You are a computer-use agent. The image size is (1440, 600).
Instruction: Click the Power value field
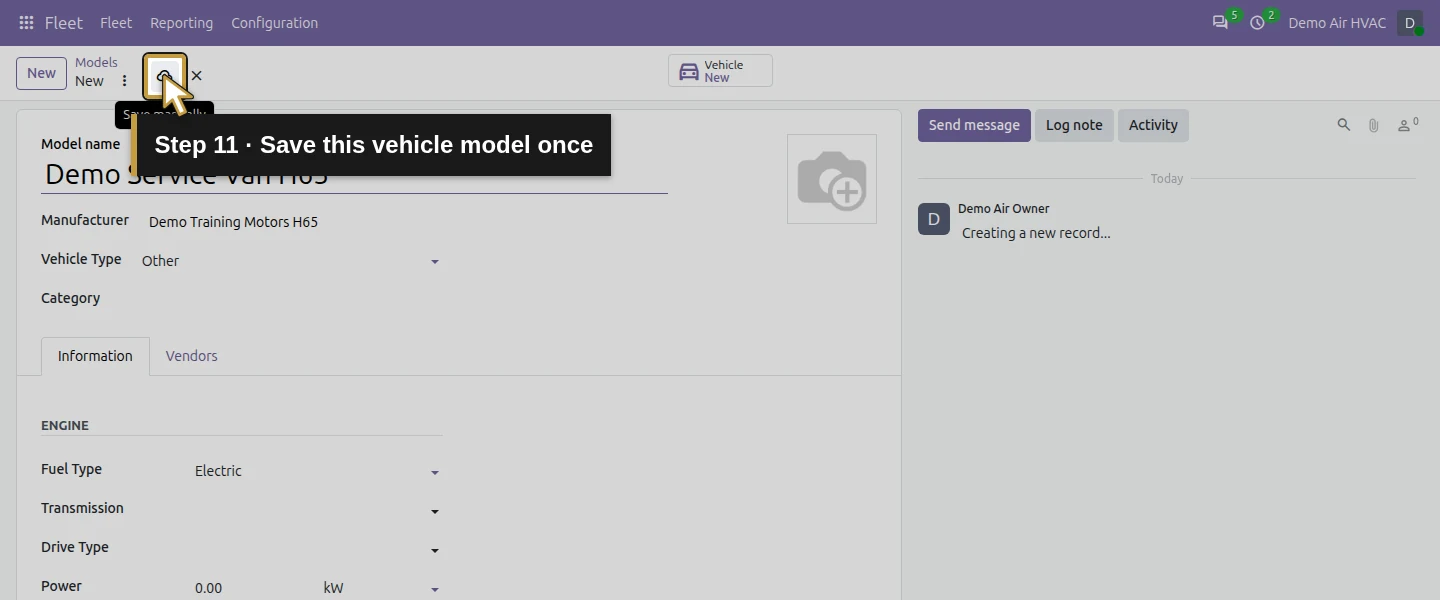(254, 588)
